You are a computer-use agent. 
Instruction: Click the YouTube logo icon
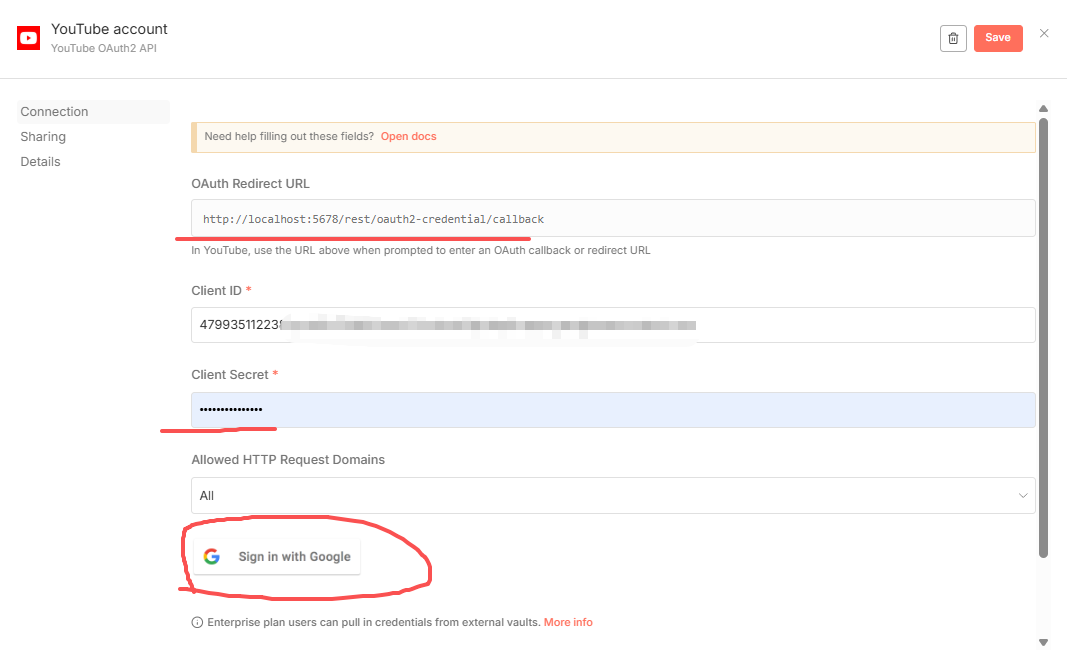tap(29, 38)
